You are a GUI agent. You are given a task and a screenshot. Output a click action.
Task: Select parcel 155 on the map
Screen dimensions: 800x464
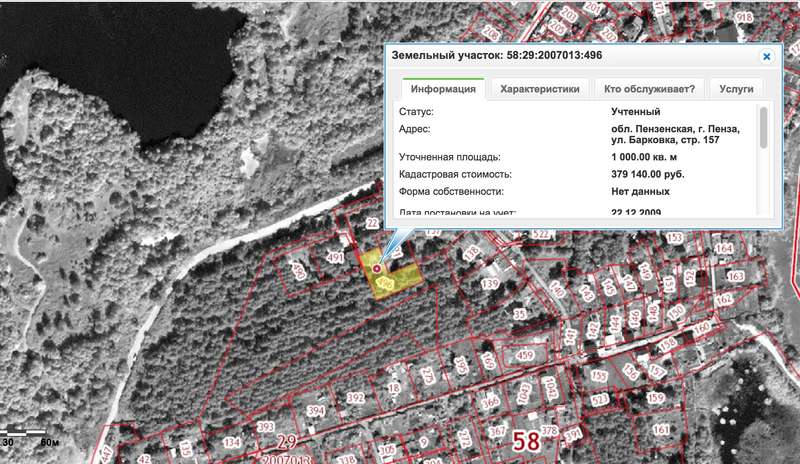coord(599,376)
